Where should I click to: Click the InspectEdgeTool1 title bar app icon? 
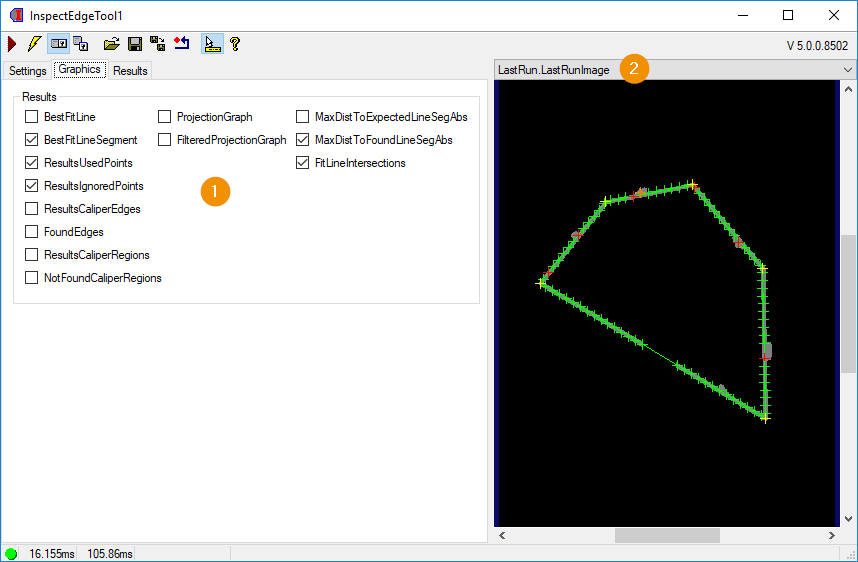(x=16, y=15)
